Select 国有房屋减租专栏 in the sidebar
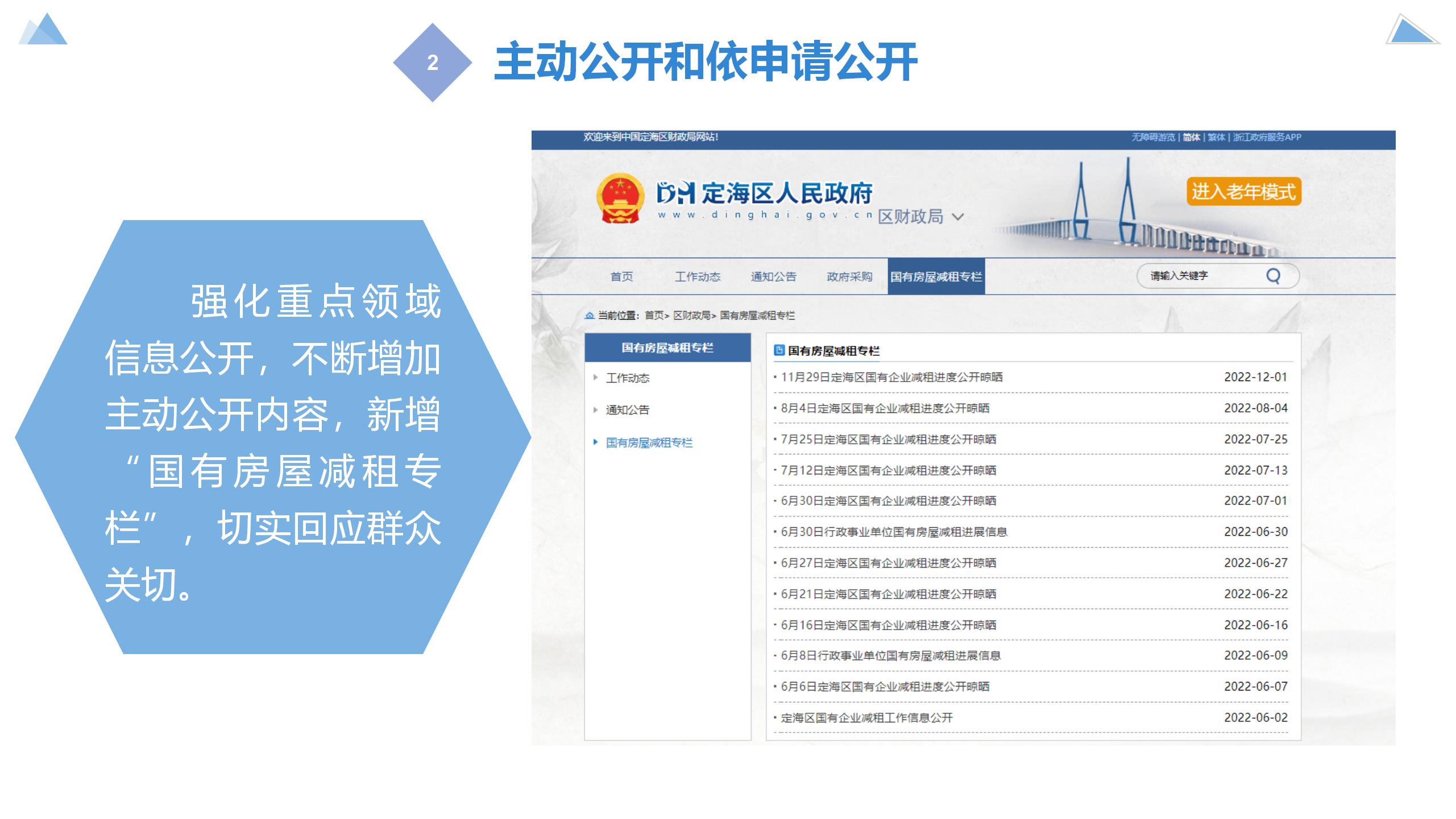The image size is (1456, 819). pos(649,442)
